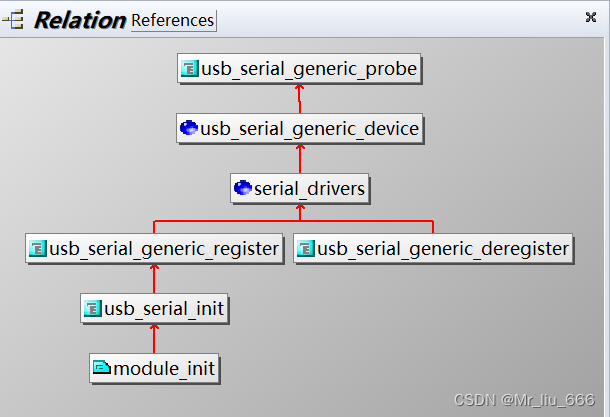
Task: Click the References relation type button
Action: [x=173, y=20]
